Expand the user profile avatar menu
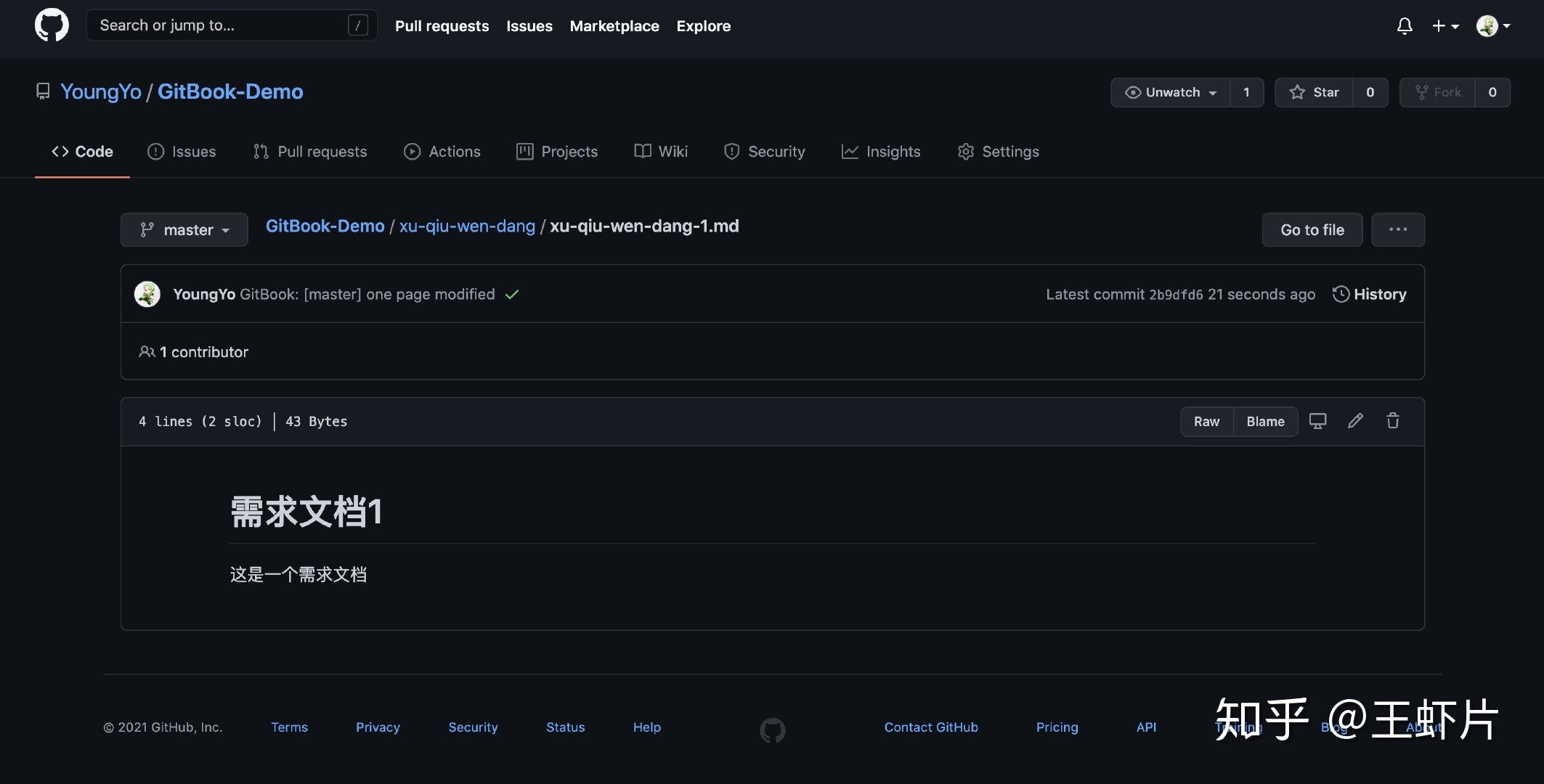 click(x=1493, y=26)
